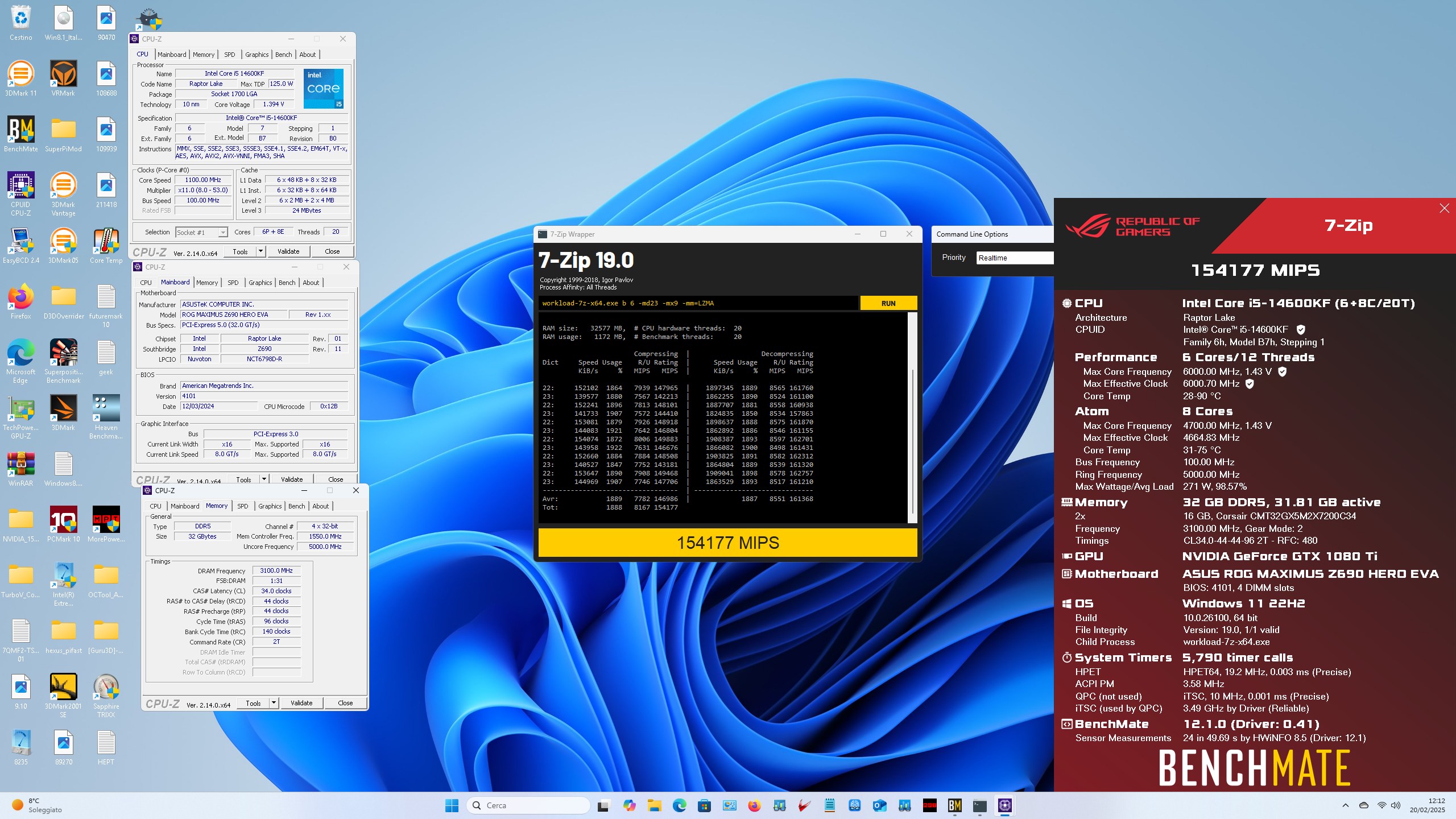This screenshot has width=1456, height=819.
Task: Open the volume control in system tray
Action: [1395, 805]
